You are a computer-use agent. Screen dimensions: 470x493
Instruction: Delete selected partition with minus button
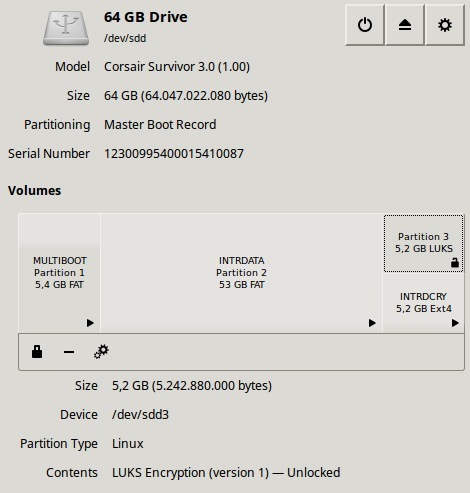69,352
